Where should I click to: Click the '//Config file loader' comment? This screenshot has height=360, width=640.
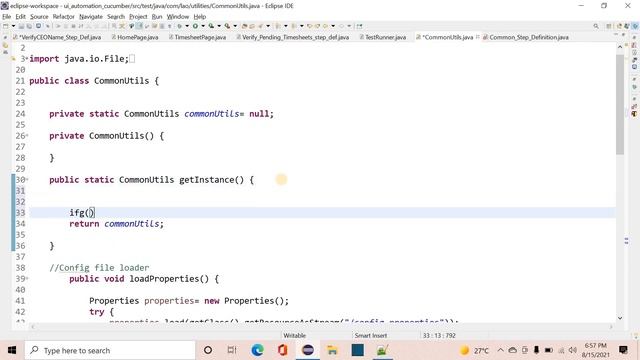[99, 268]
